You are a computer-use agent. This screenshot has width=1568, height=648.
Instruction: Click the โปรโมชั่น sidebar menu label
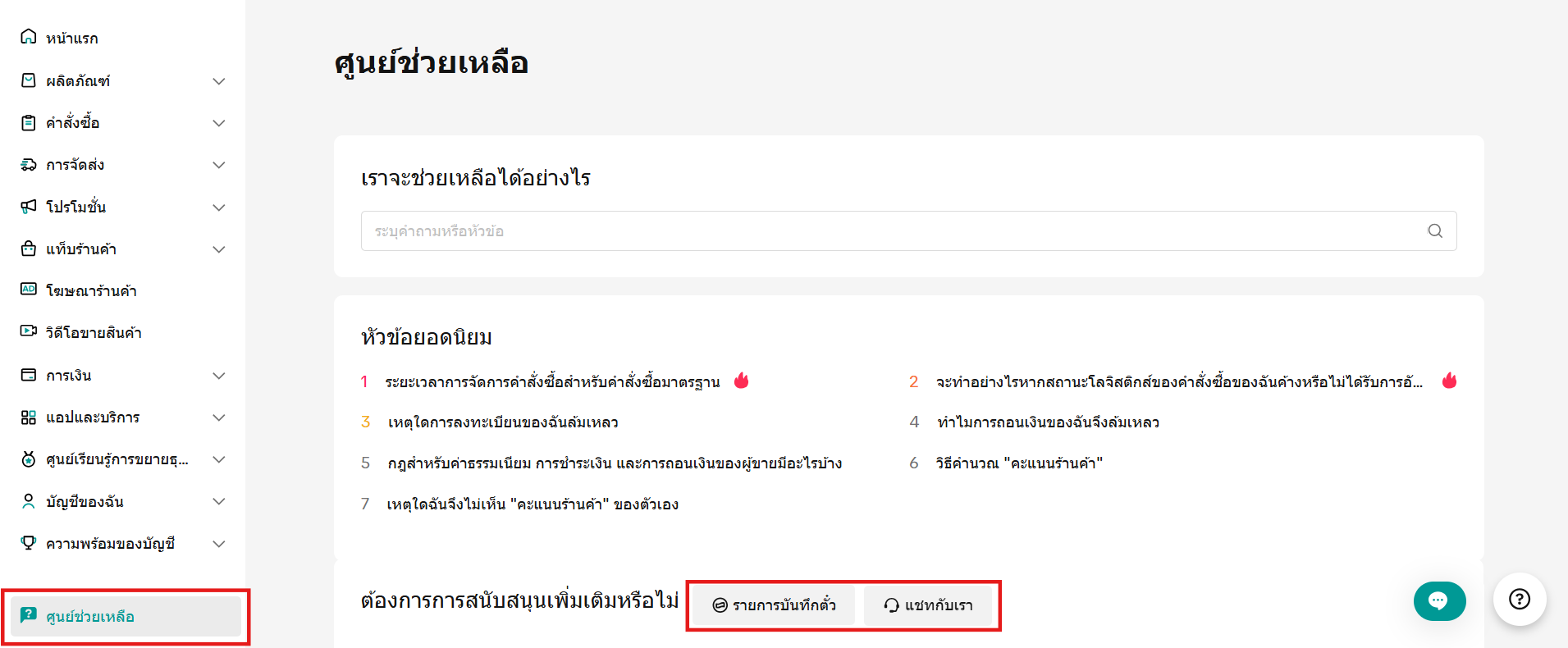76,208
